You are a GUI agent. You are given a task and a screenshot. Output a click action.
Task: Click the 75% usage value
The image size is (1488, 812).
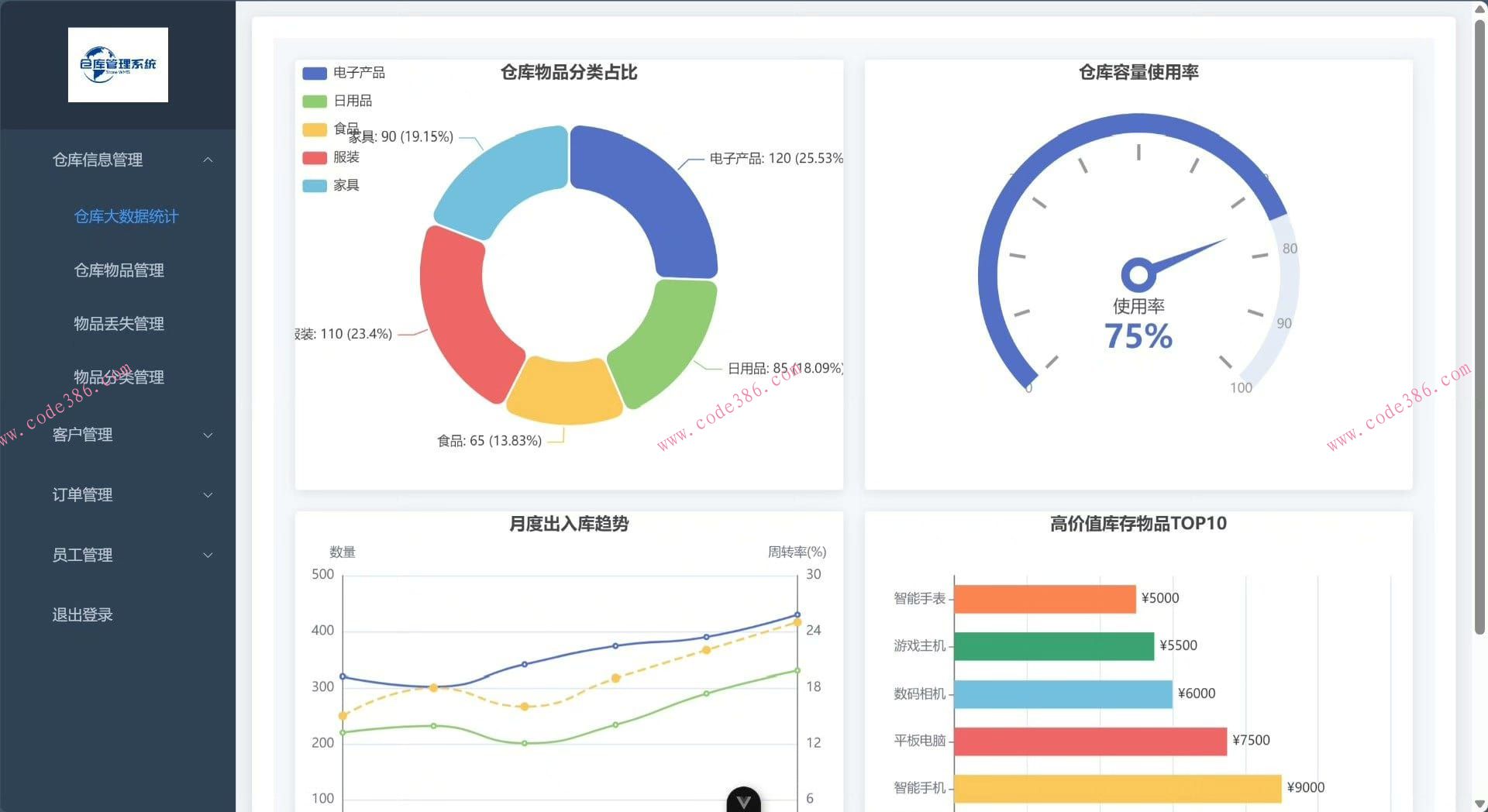(x=1138, y=336)
